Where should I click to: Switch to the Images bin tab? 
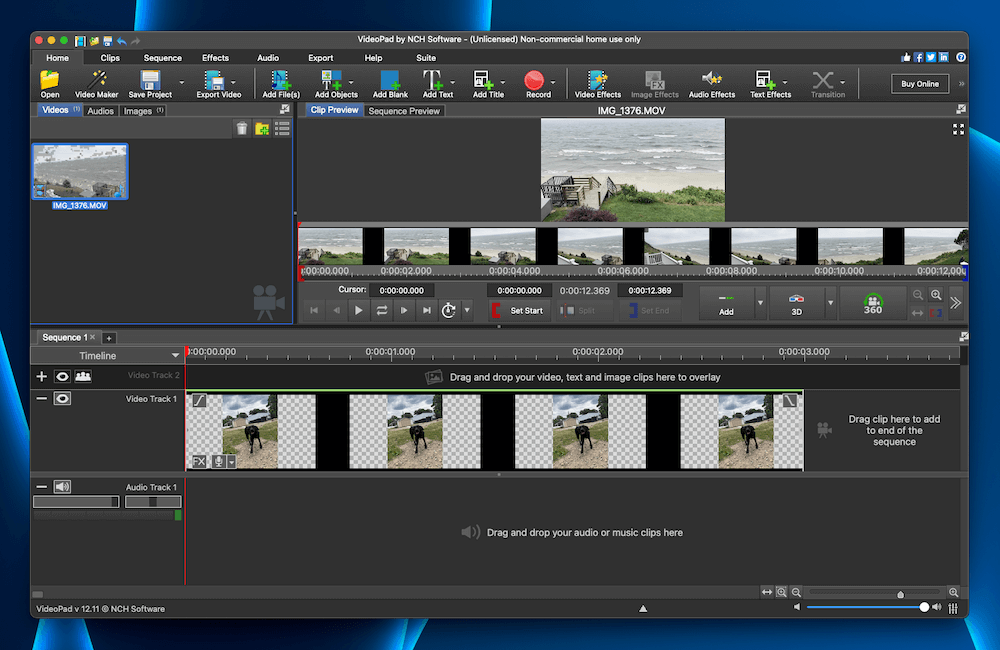[x=143, y=111]
